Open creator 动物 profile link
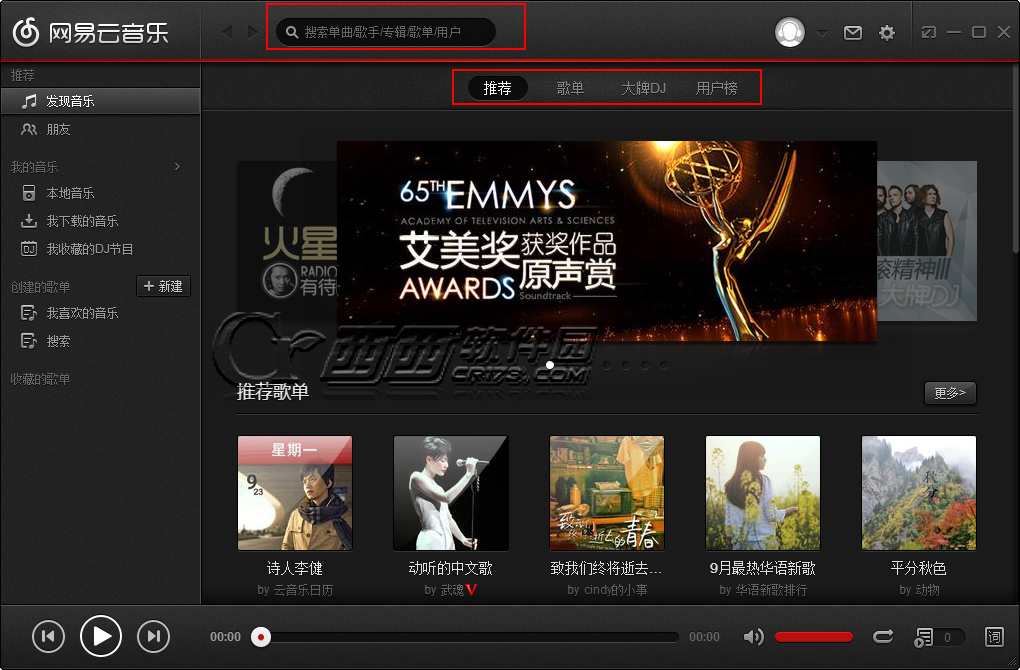 pos(928,590)
